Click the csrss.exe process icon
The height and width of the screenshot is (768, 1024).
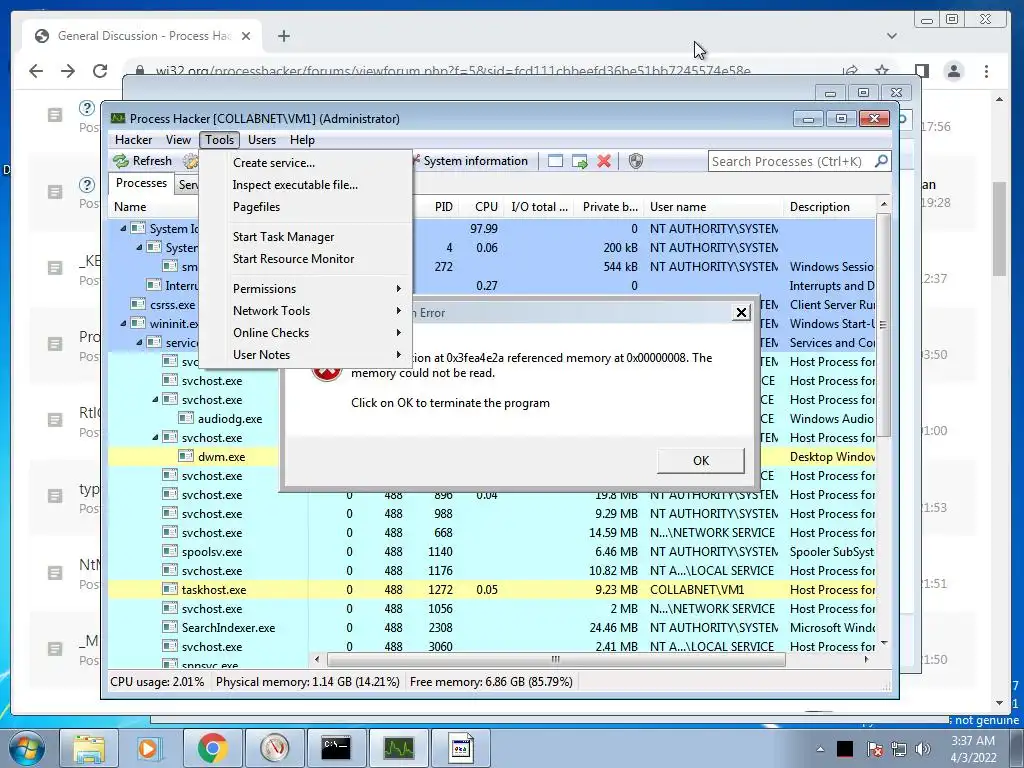(x=138, y=304)
